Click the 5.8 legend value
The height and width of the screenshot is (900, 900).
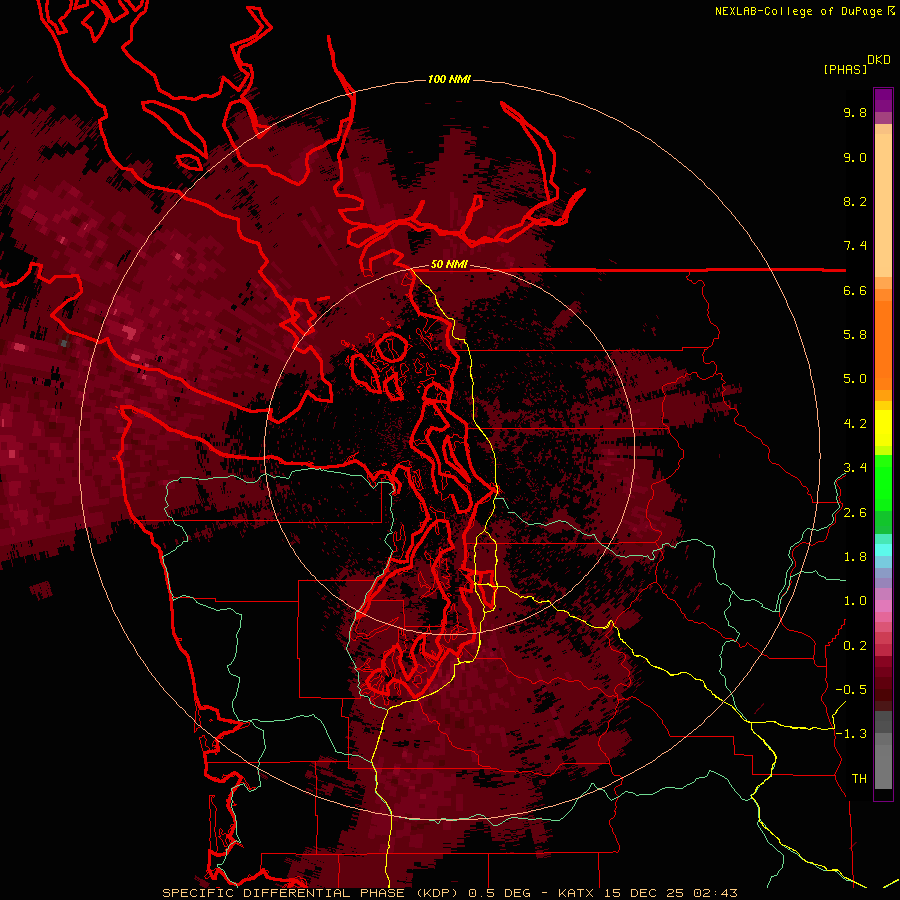click(x=855, y=335)
